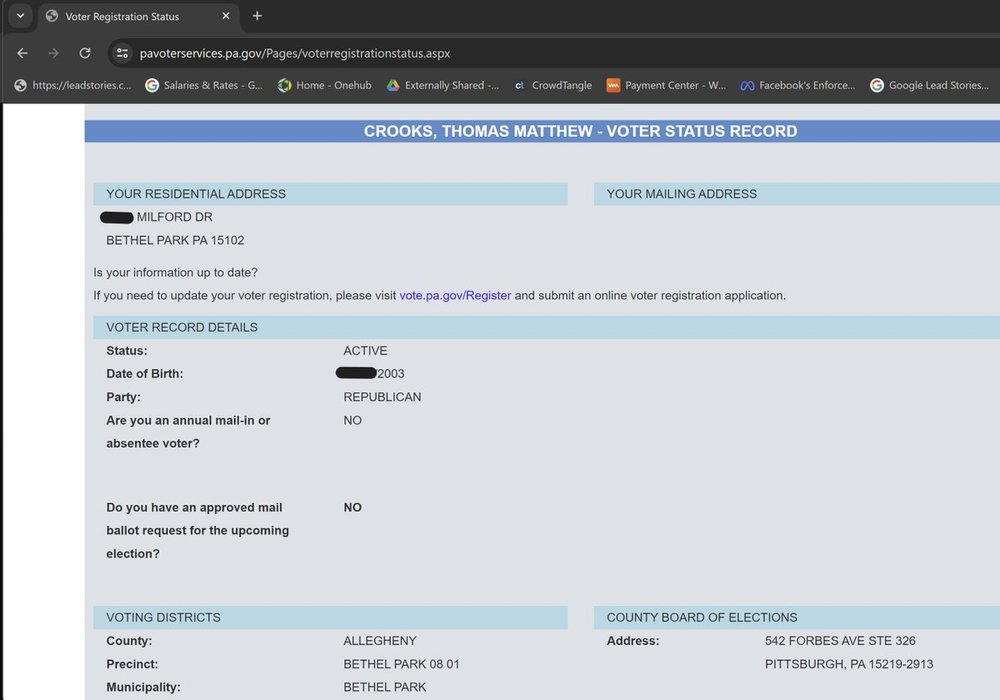Open a new browser tab
Screen dimensions: 1000x700
point(257,16)
